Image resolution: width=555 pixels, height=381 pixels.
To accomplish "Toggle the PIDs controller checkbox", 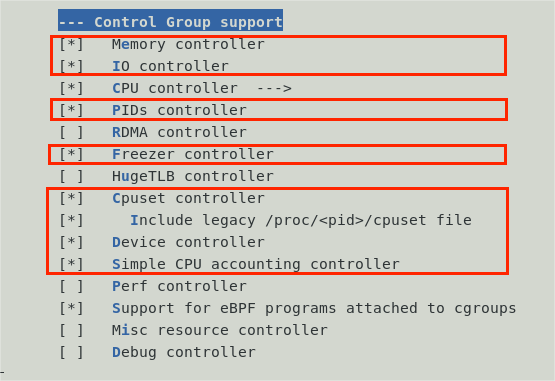I will [71, 110].
